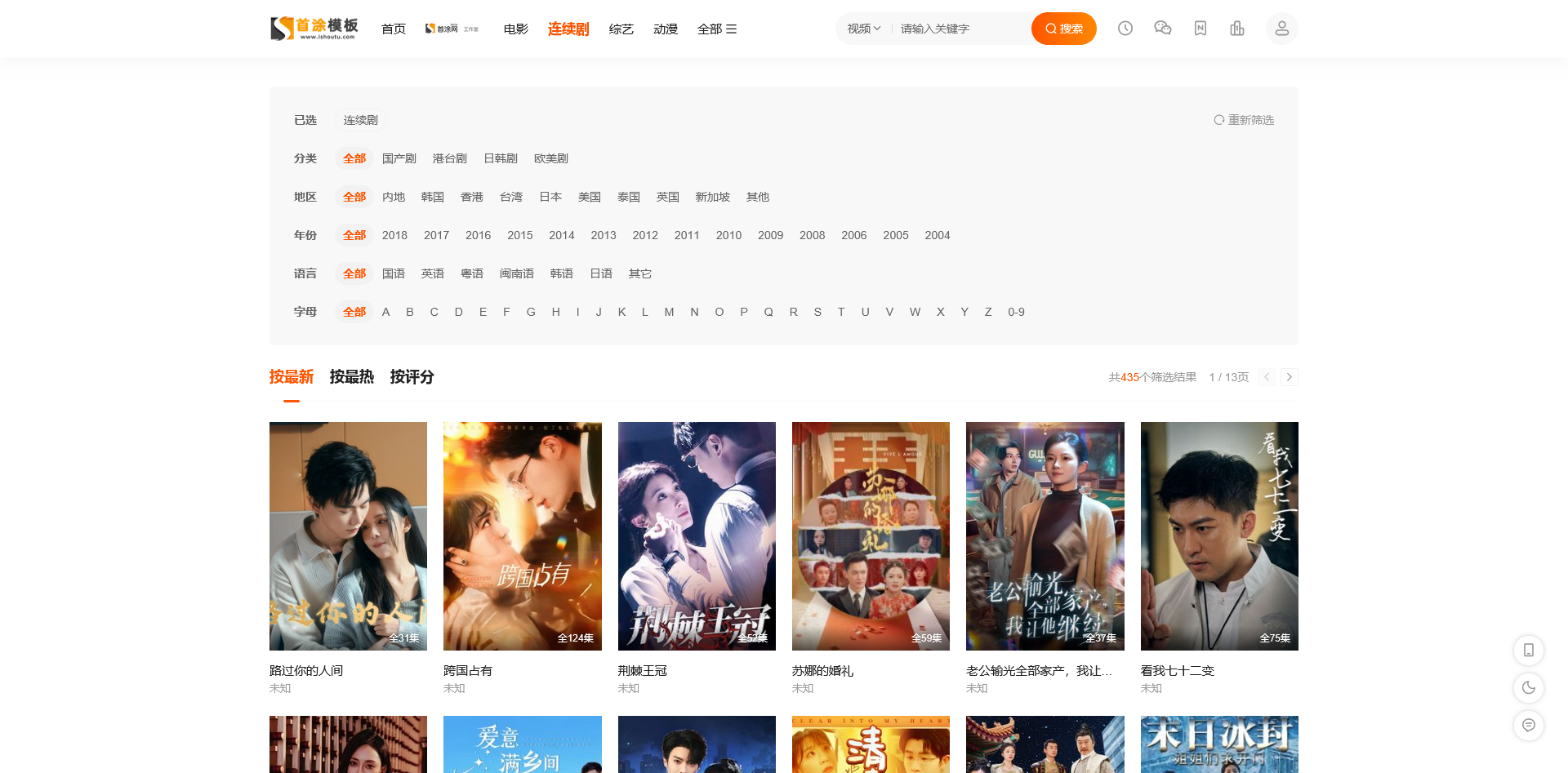Open the watch history clock icon
Image resolution: width=1568 pixels, height=773 pixels.
[1125, 29]
